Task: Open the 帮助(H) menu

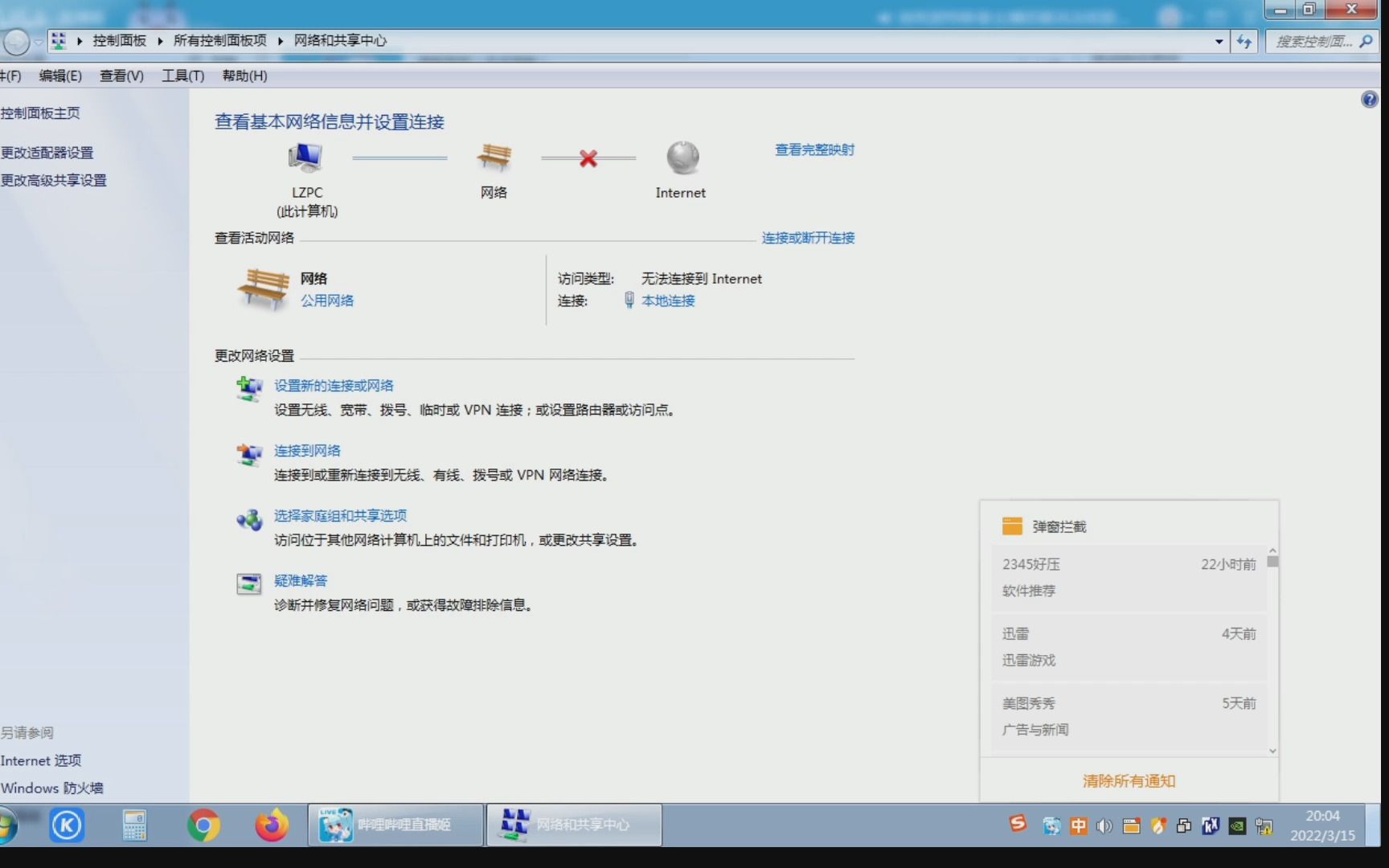Action: click(244, 76)
